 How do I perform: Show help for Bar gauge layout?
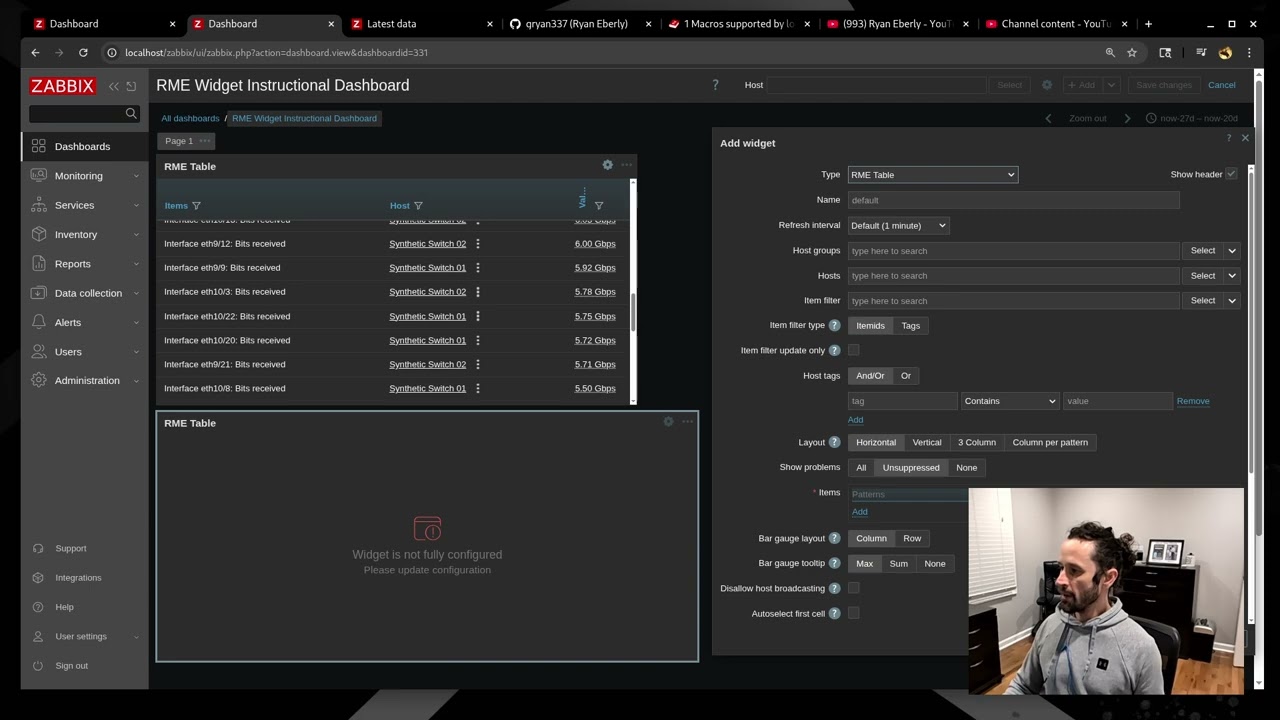pyautogui.click(x=834, y=538)
